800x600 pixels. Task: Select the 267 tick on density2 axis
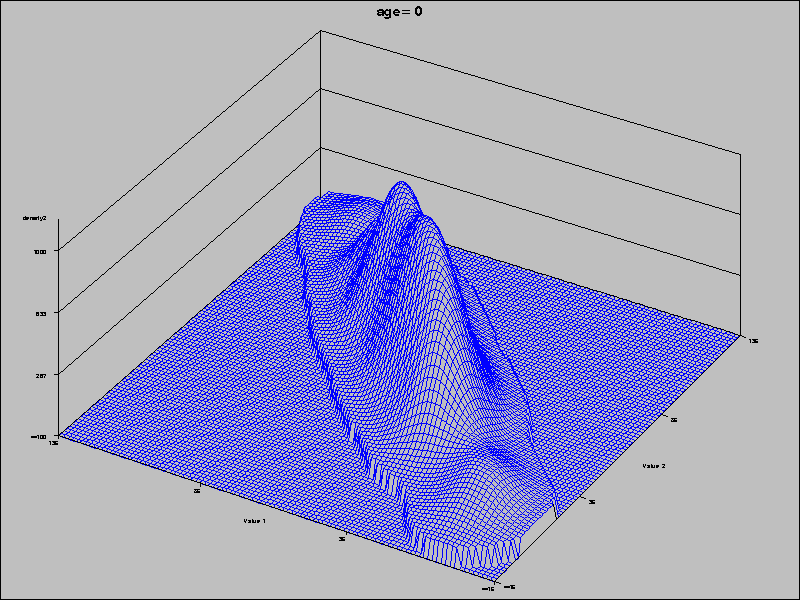pos(41,375)
